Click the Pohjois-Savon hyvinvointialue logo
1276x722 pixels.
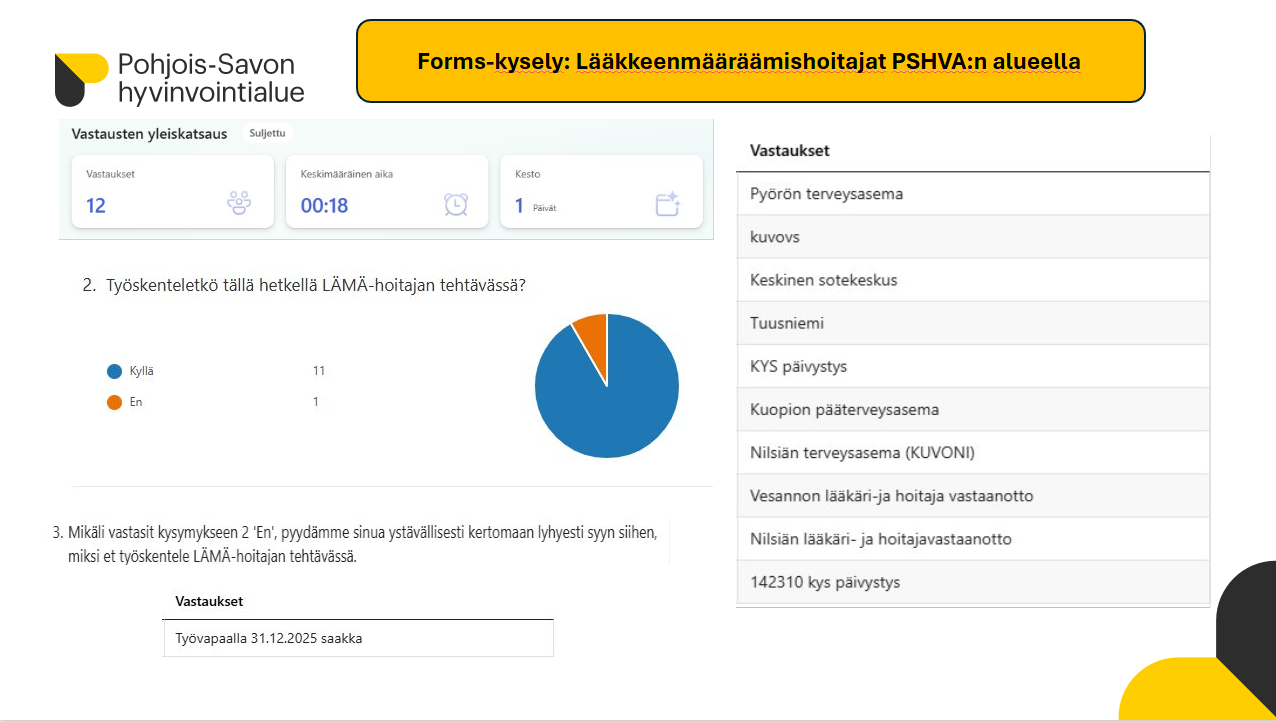(x=180, y=79)
